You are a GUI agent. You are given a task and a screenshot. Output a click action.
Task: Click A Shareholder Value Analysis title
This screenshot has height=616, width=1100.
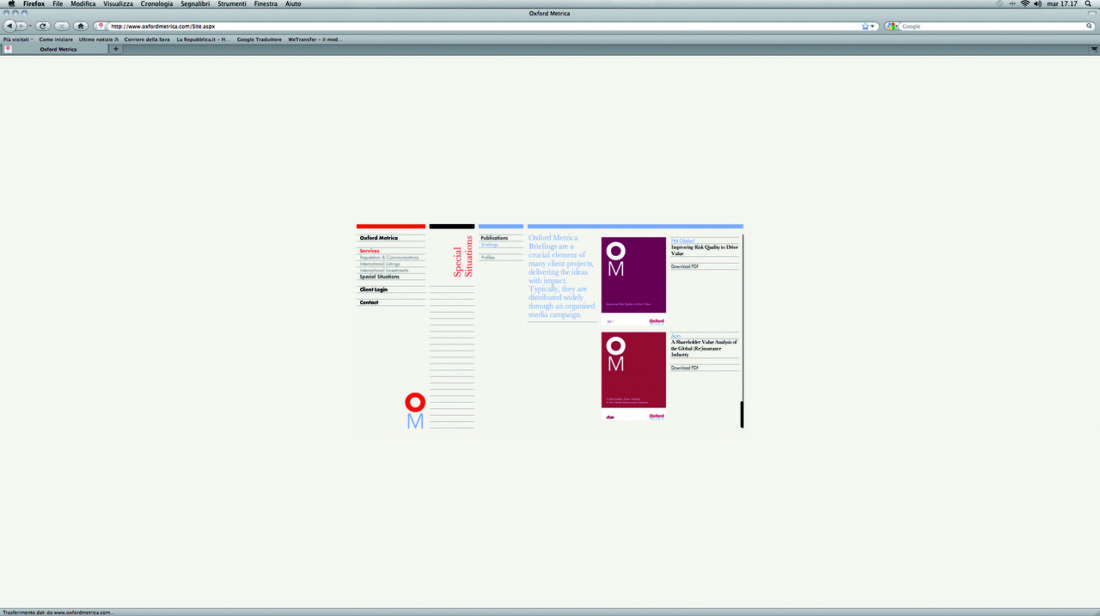[704, 348]
